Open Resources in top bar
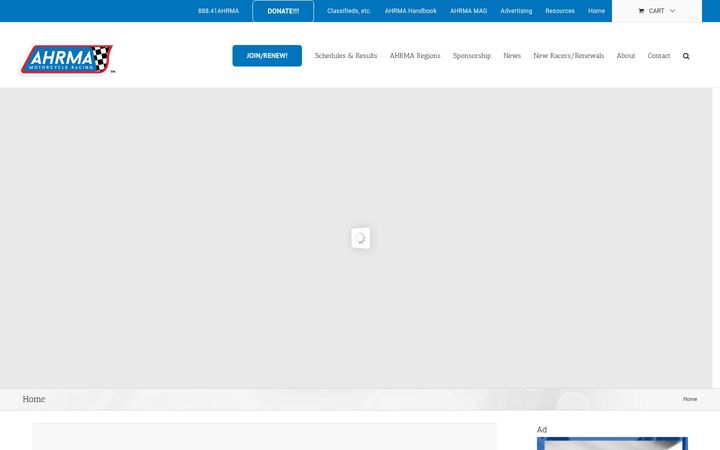Viewport: 720px width, 450px height. pos(560,11)
